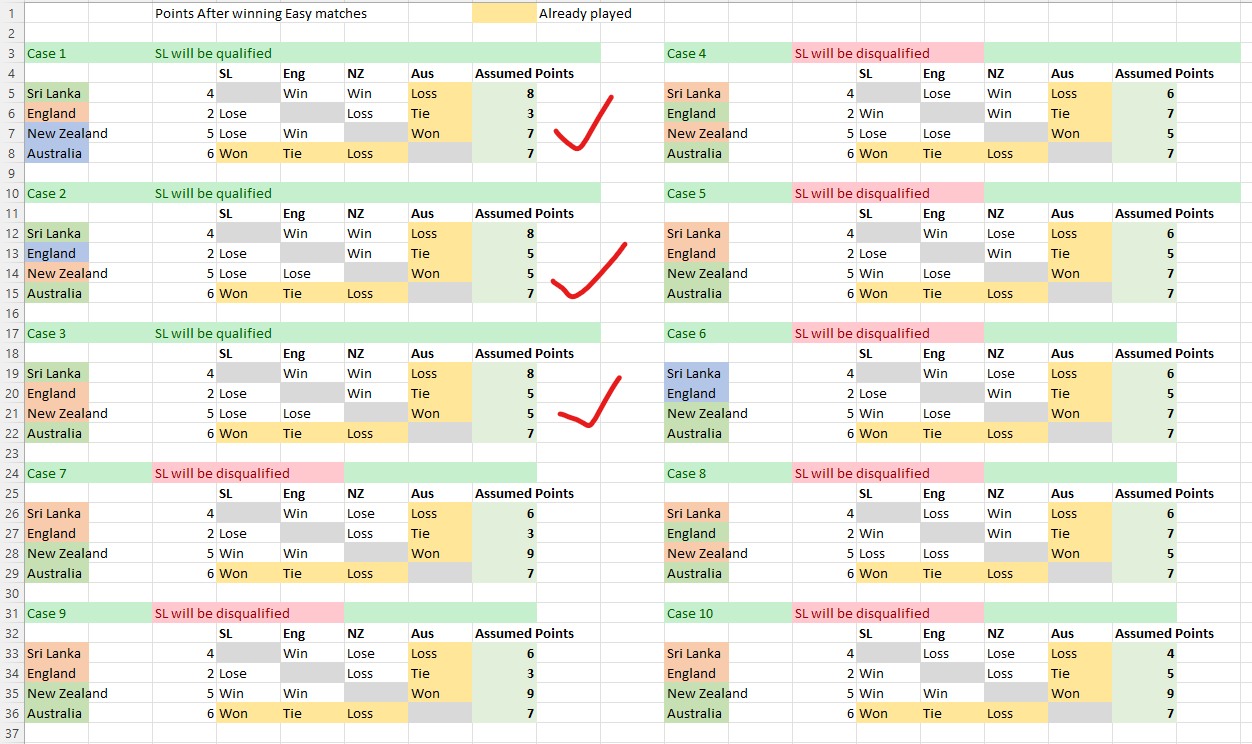Click blue 'Australia' cell in Case 1

[x=57, y=153]
